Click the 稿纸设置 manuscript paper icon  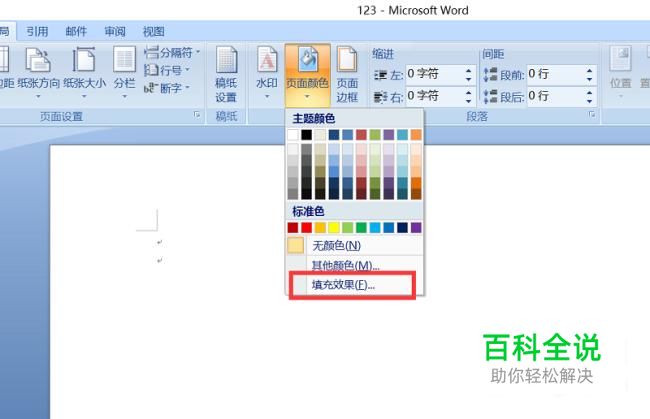pyautogui.click(x=226, y=75)
